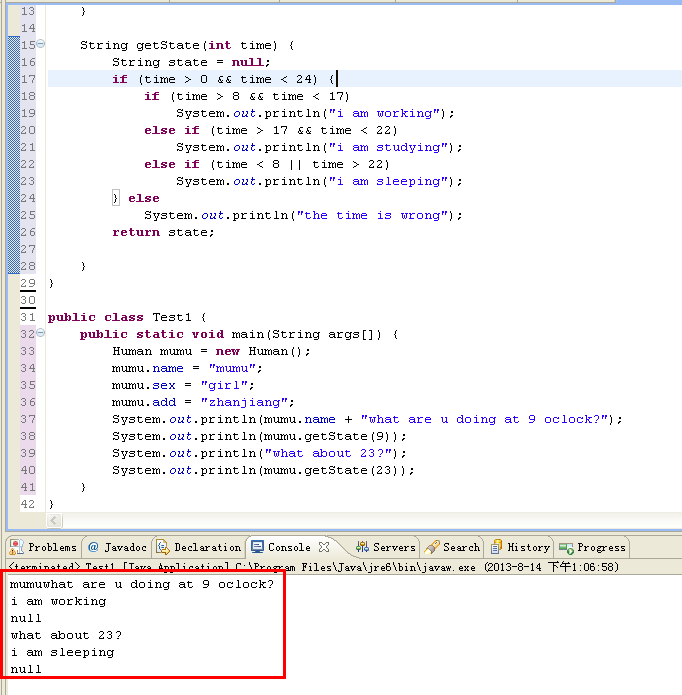Click the mumu.sex = "girl" line

click(183, 385)
